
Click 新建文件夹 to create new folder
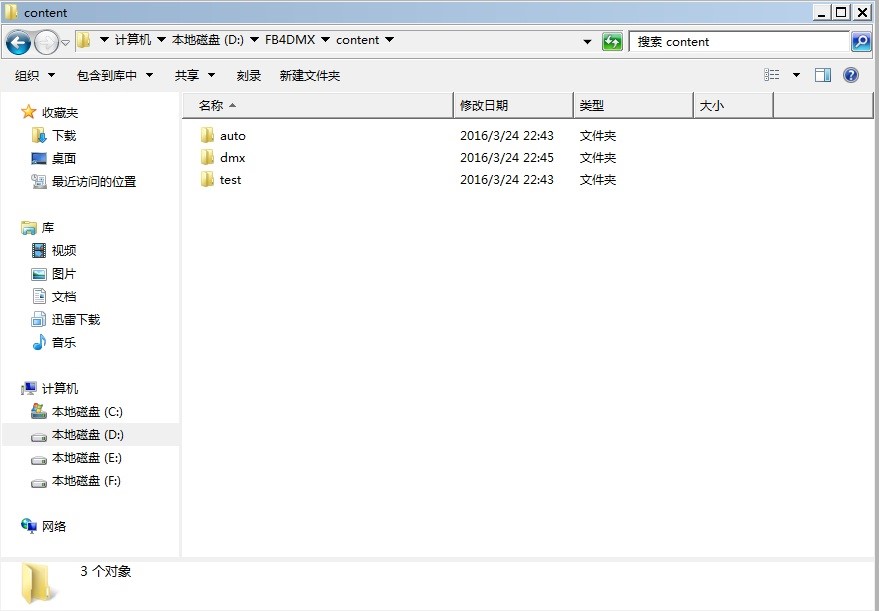pyautogui.click(x=310, y=76)
